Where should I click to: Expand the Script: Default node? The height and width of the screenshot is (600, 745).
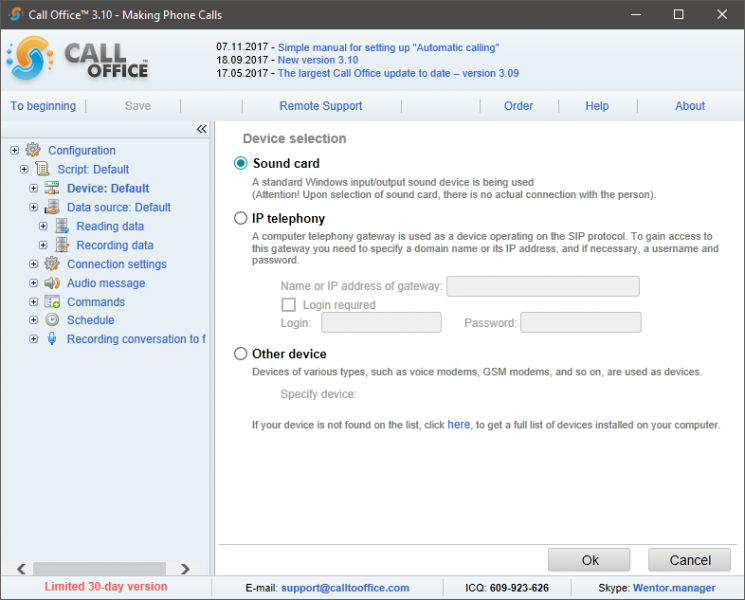pos(24,169)
